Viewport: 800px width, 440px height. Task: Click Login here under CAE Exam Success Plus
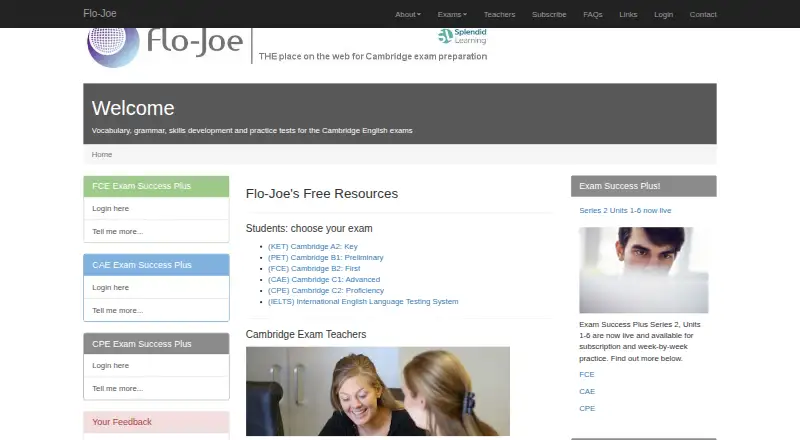pos(156,287)
